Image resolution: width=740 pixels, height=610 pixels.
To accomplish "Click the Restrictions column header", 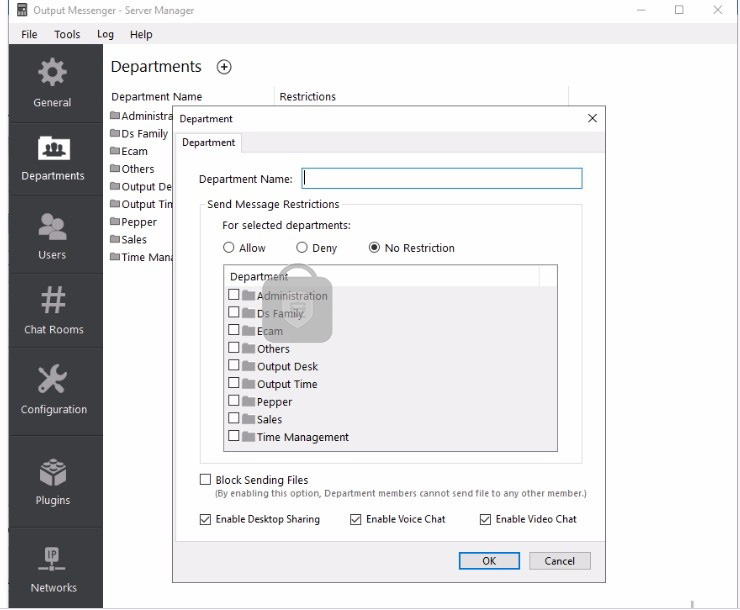I will 308,97.
